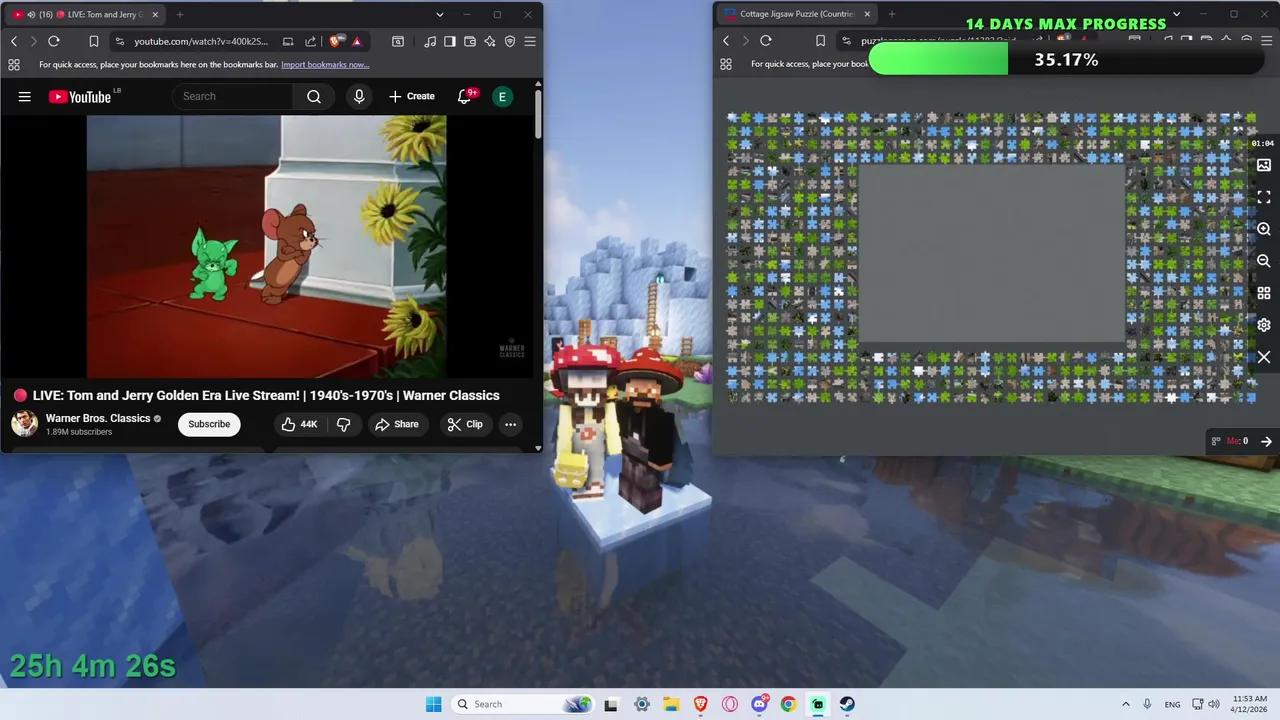
Task: Toggle fullscreen on the jigsaw puzzle
Action: tap(1264, 197)
